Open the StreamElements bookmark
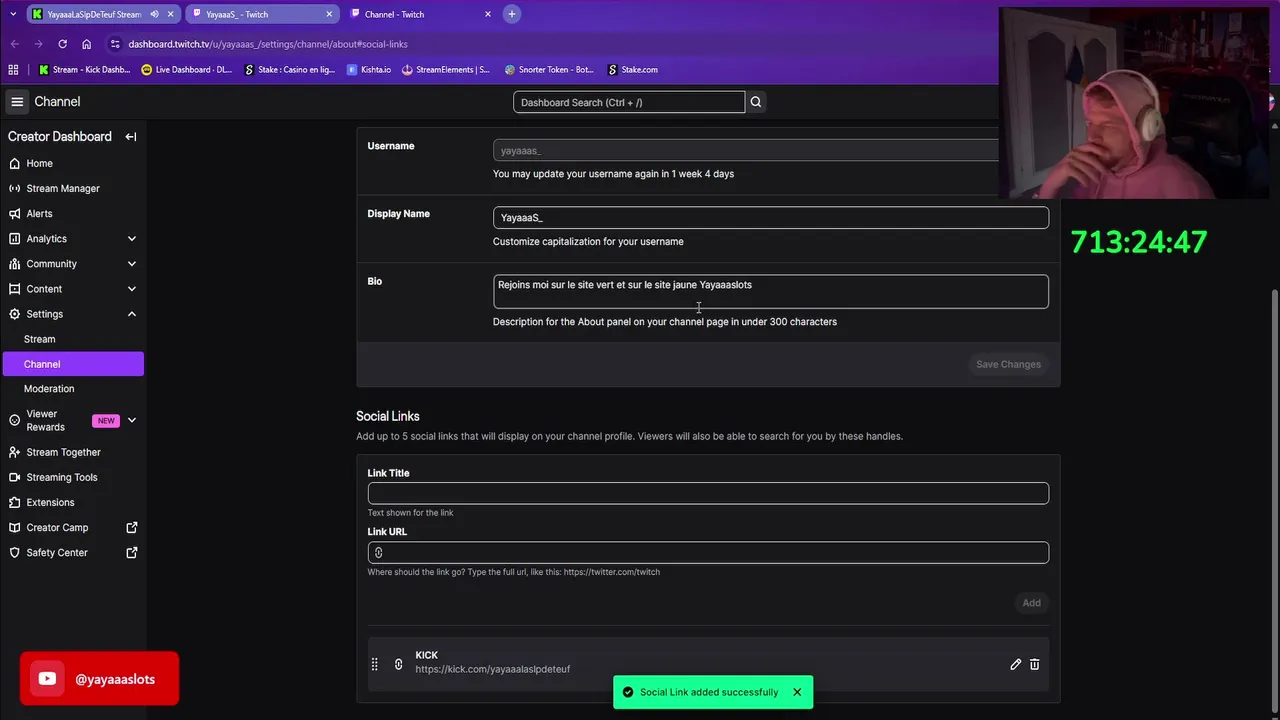 point(446,70)
